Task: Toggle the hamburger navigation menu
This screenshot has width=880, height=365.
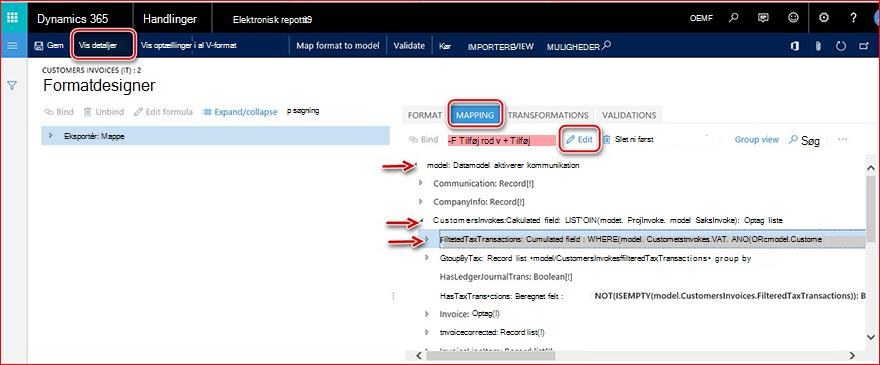Action: point(12,45)
